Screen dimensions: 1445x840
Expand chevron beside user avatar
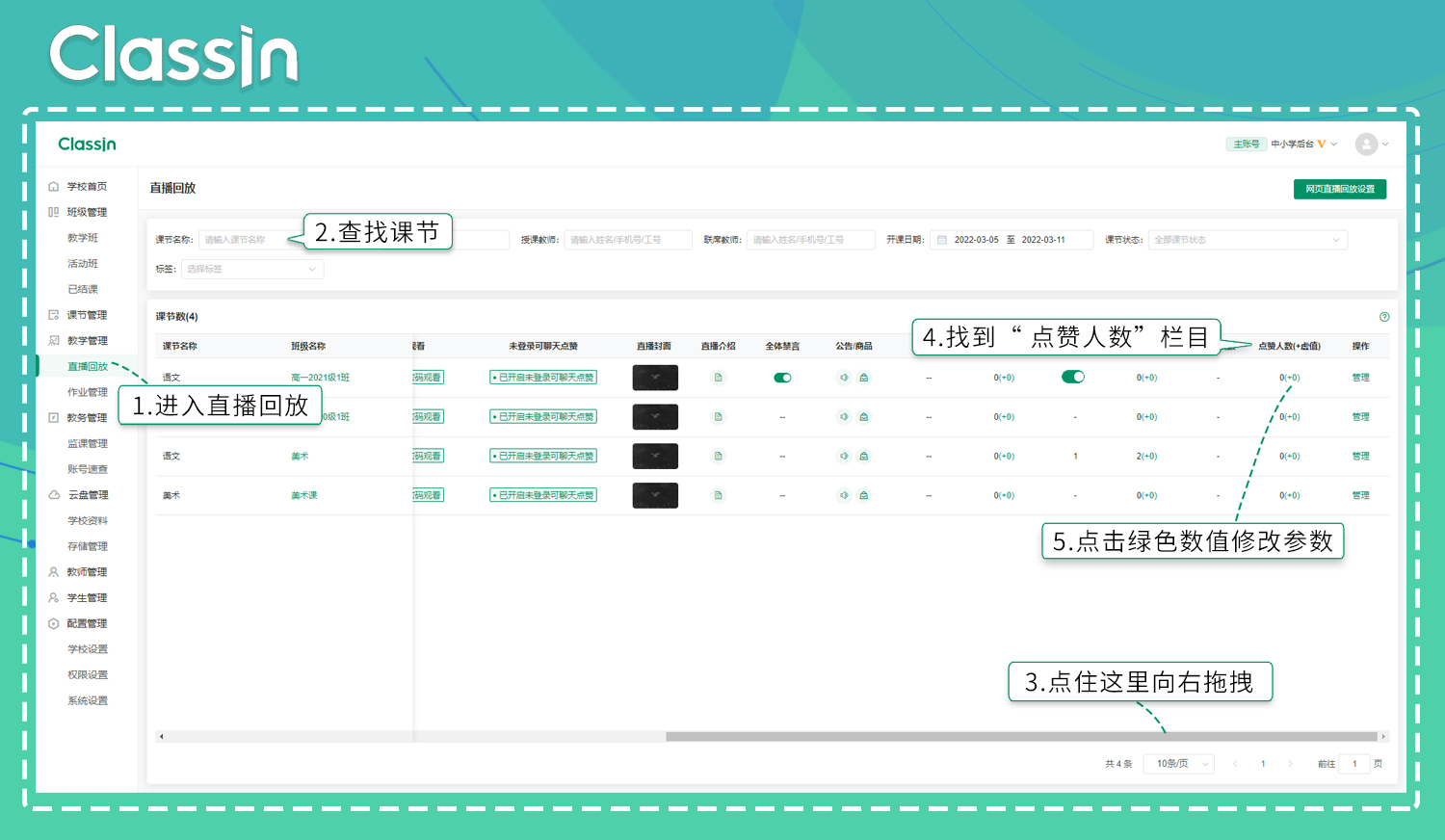[1385, 144]
